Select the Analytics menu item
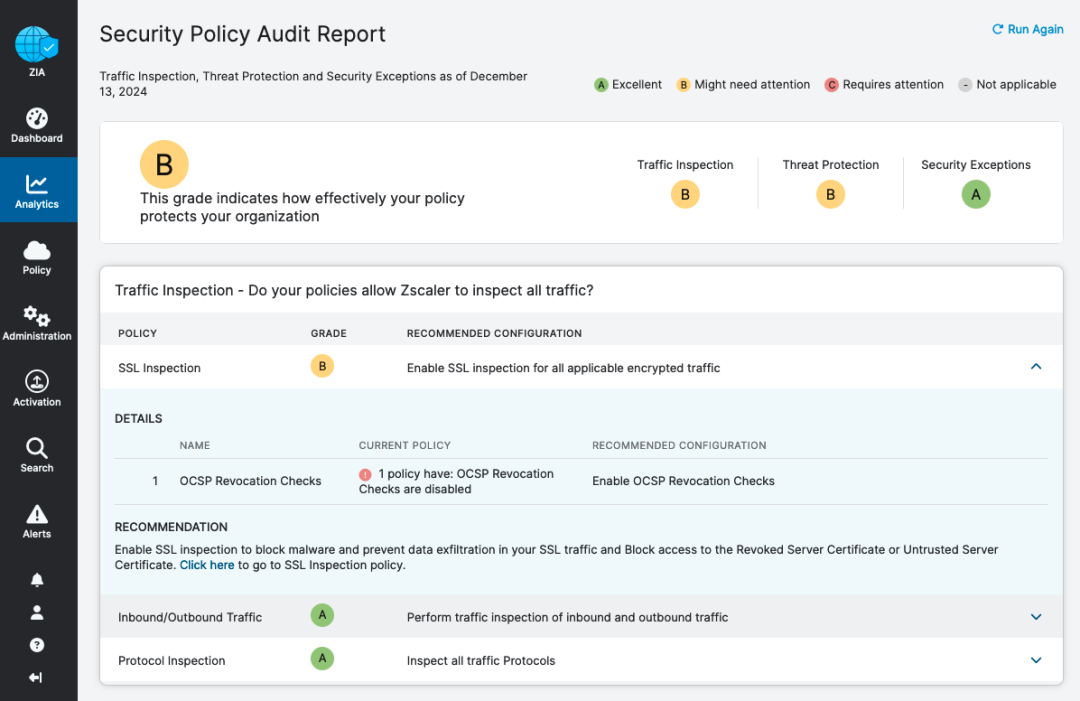 pyautogui.click(x=37, y=191)
